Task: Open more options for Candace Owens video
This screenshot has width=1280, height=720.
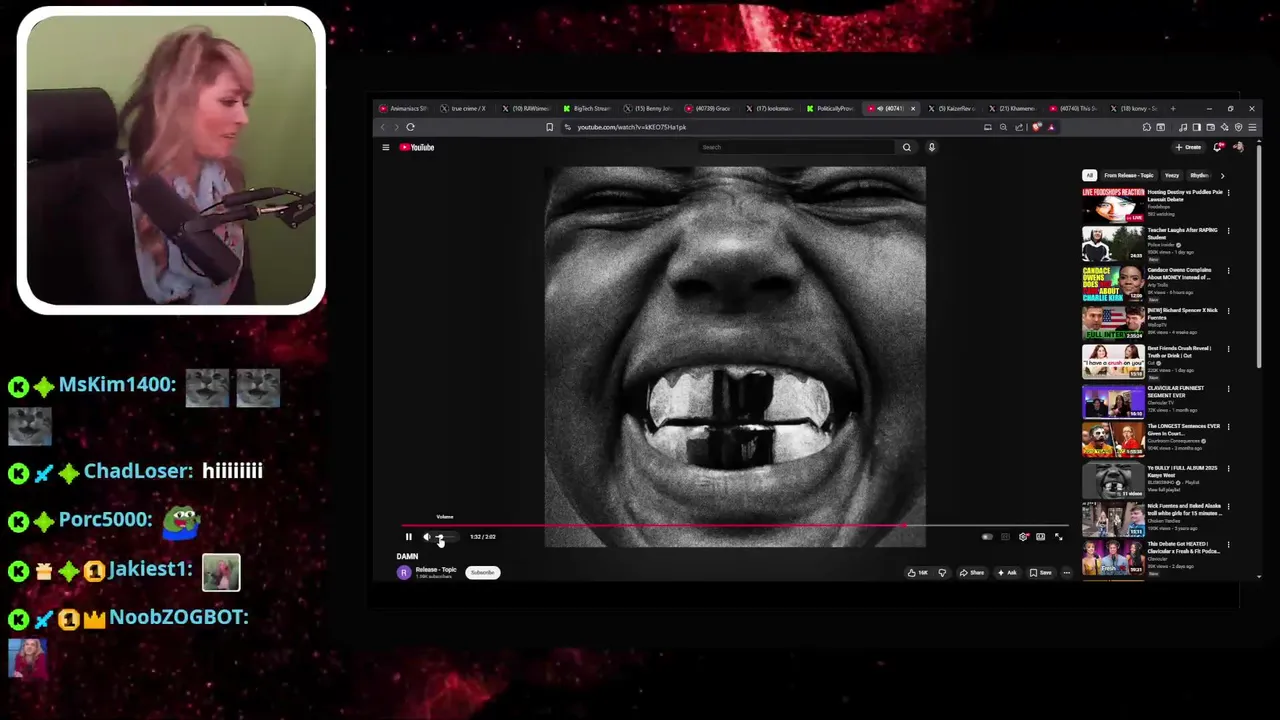Action: [1228, 271]
